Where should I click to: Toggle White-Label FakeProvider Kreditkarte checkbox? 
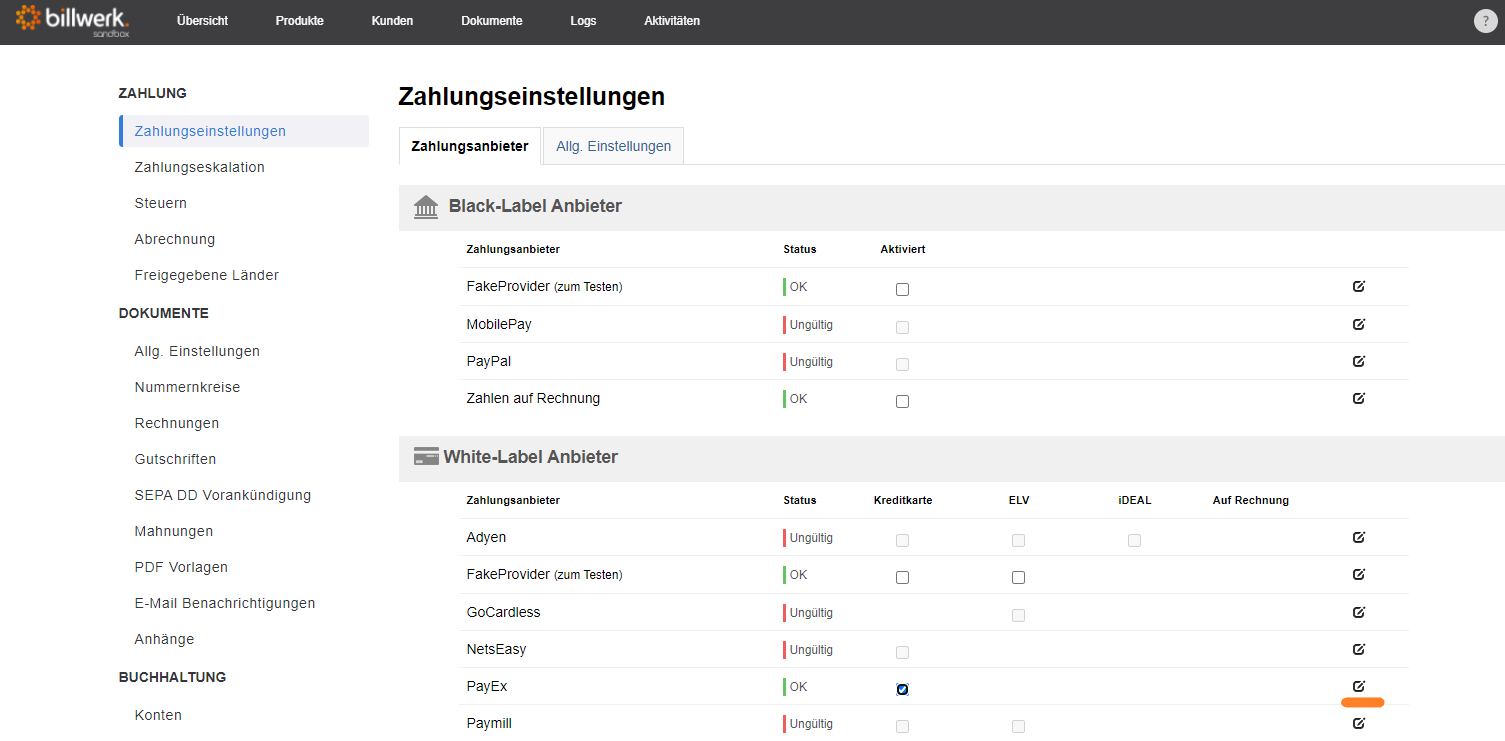[x=902, y=578]
